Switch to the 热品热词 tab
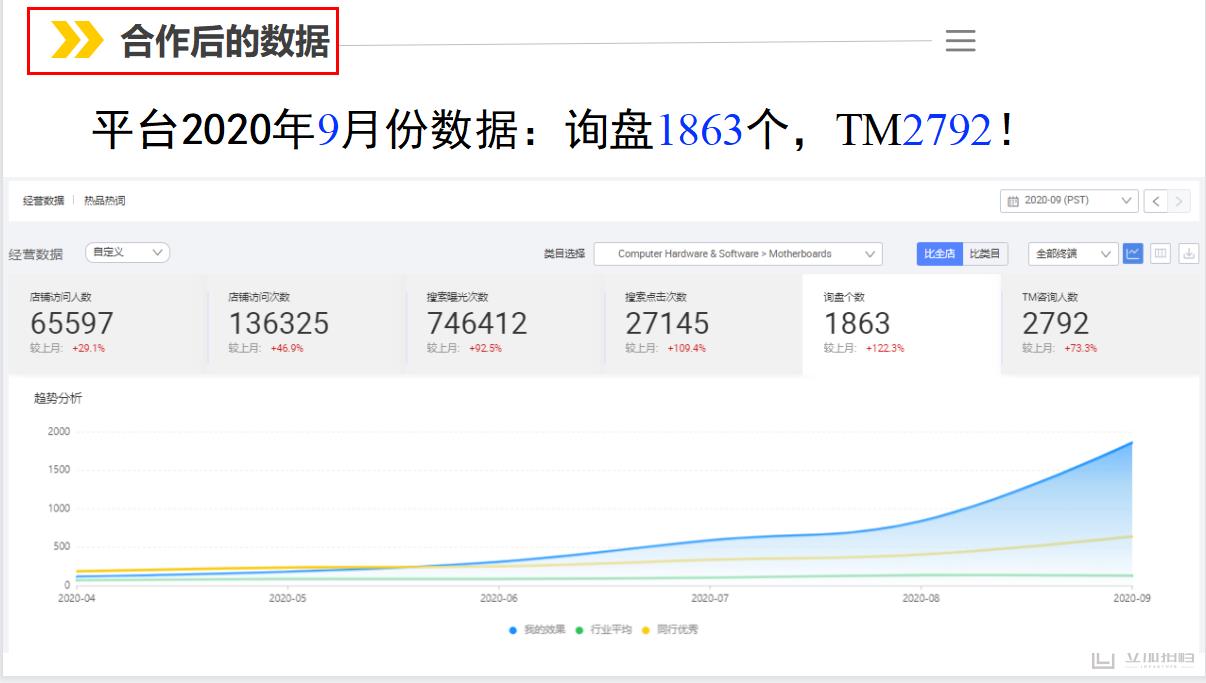 [x=105, y=201]
